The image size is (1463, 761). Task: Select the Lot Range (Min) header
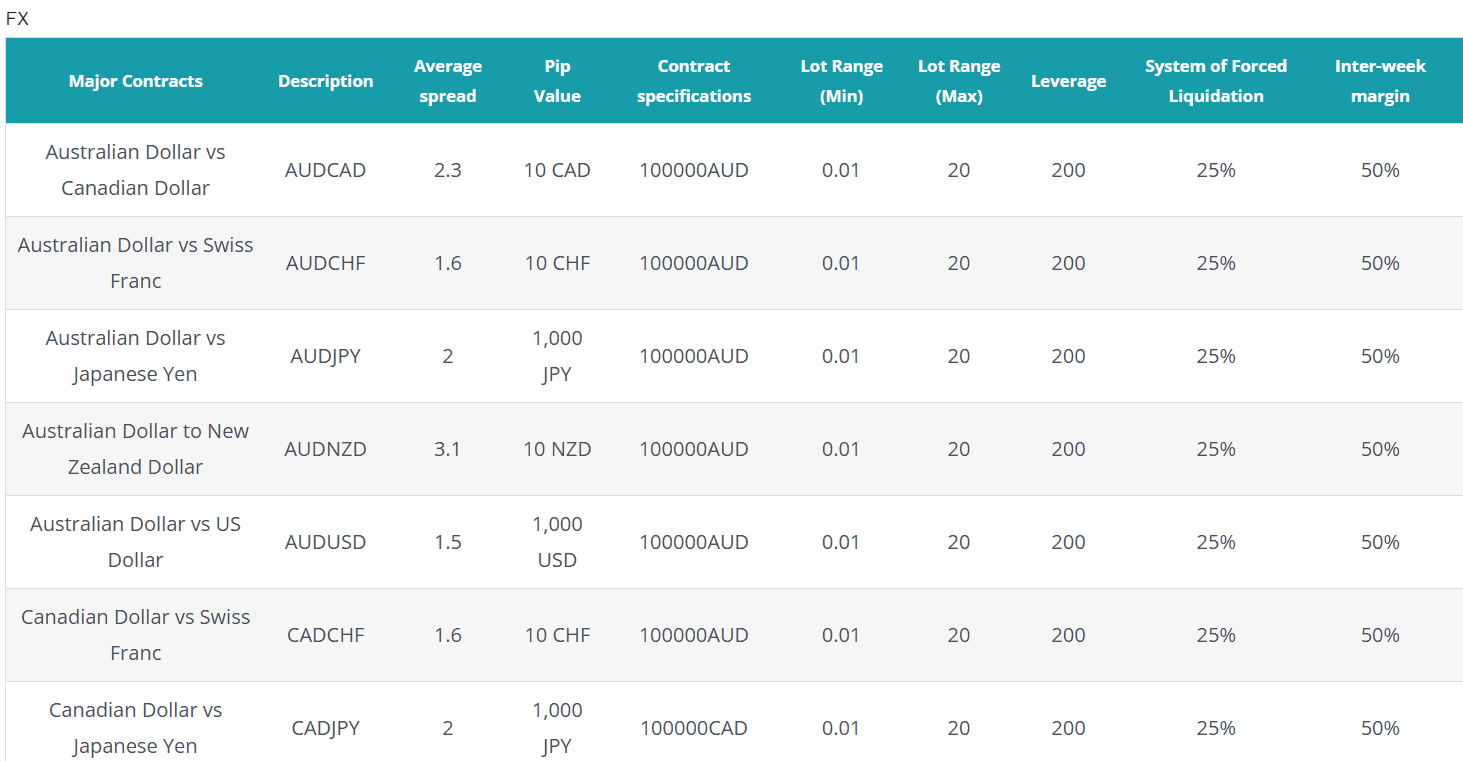pos(841,81)
